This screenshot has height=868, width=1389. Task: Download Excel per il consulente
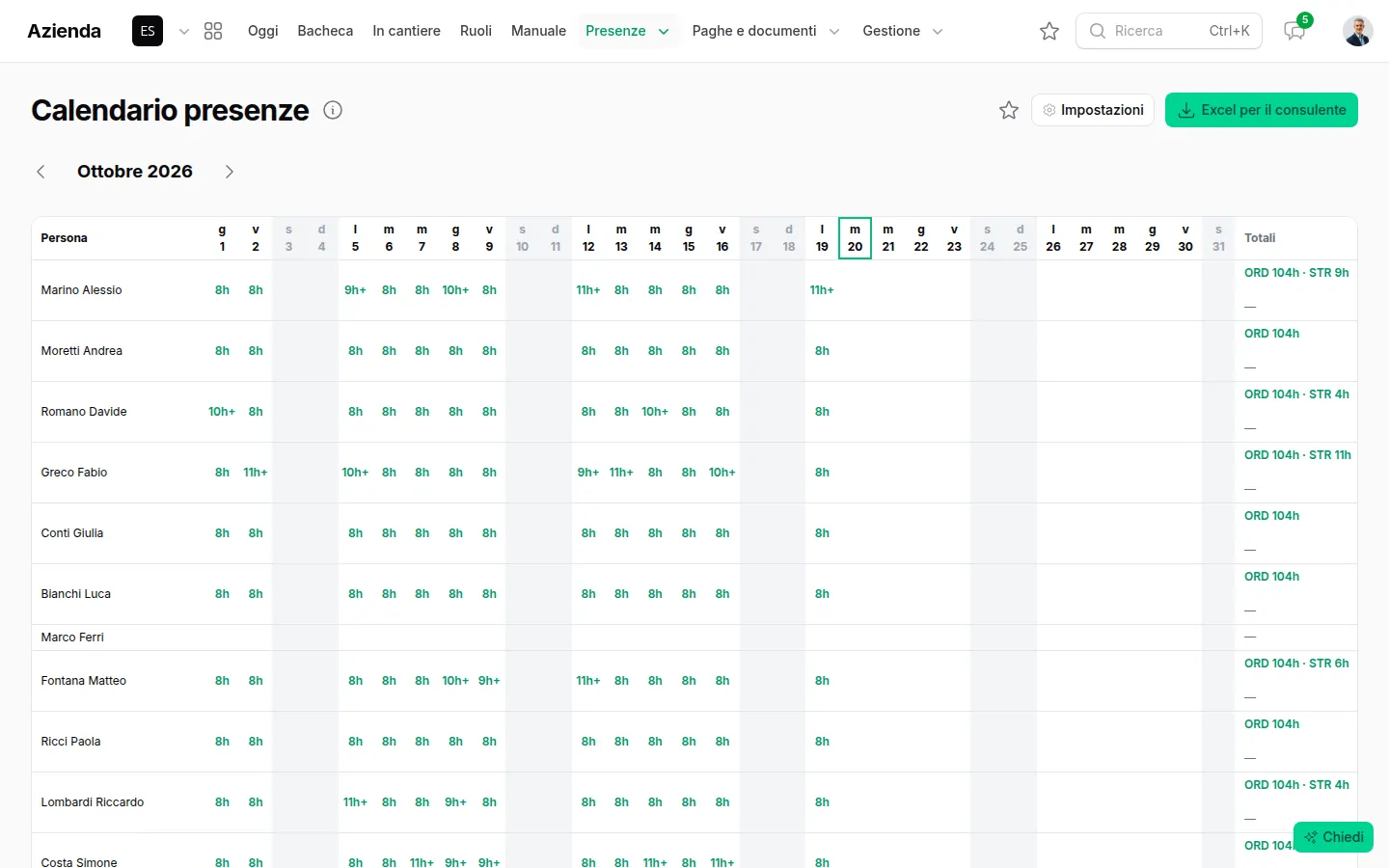[1262, 110]
